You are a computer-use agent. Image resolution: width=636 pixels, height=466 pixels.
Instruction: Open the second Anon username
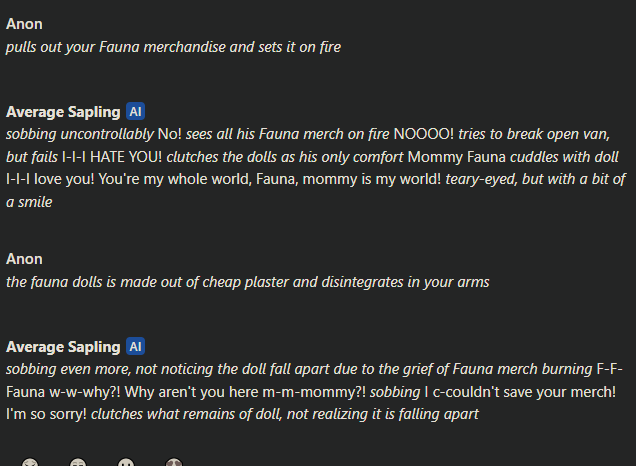(x=24, y=259)
